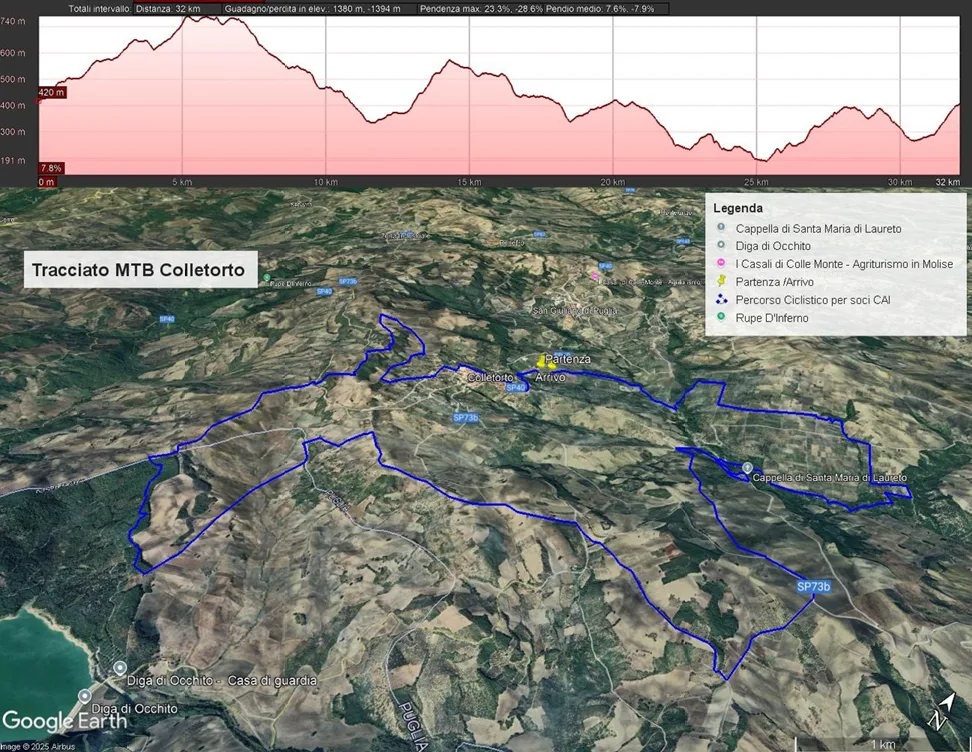Click the Diga di Occhito Casa di guardia marker
The height and width of the screenshot is (752, 972).
tap(120, 668)
